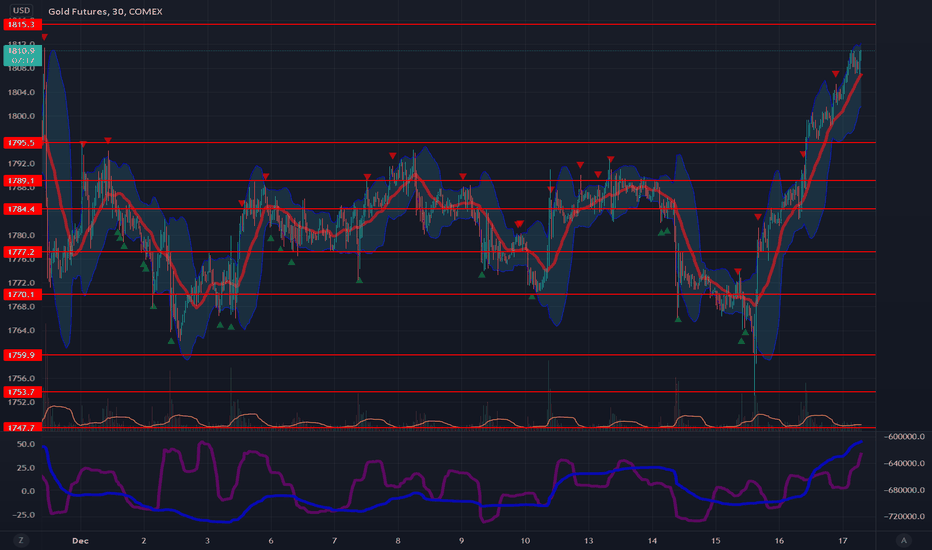This screenshot has width=932, height=550.
Task: Click the 1756.0 price axis value
Action: 21,378
